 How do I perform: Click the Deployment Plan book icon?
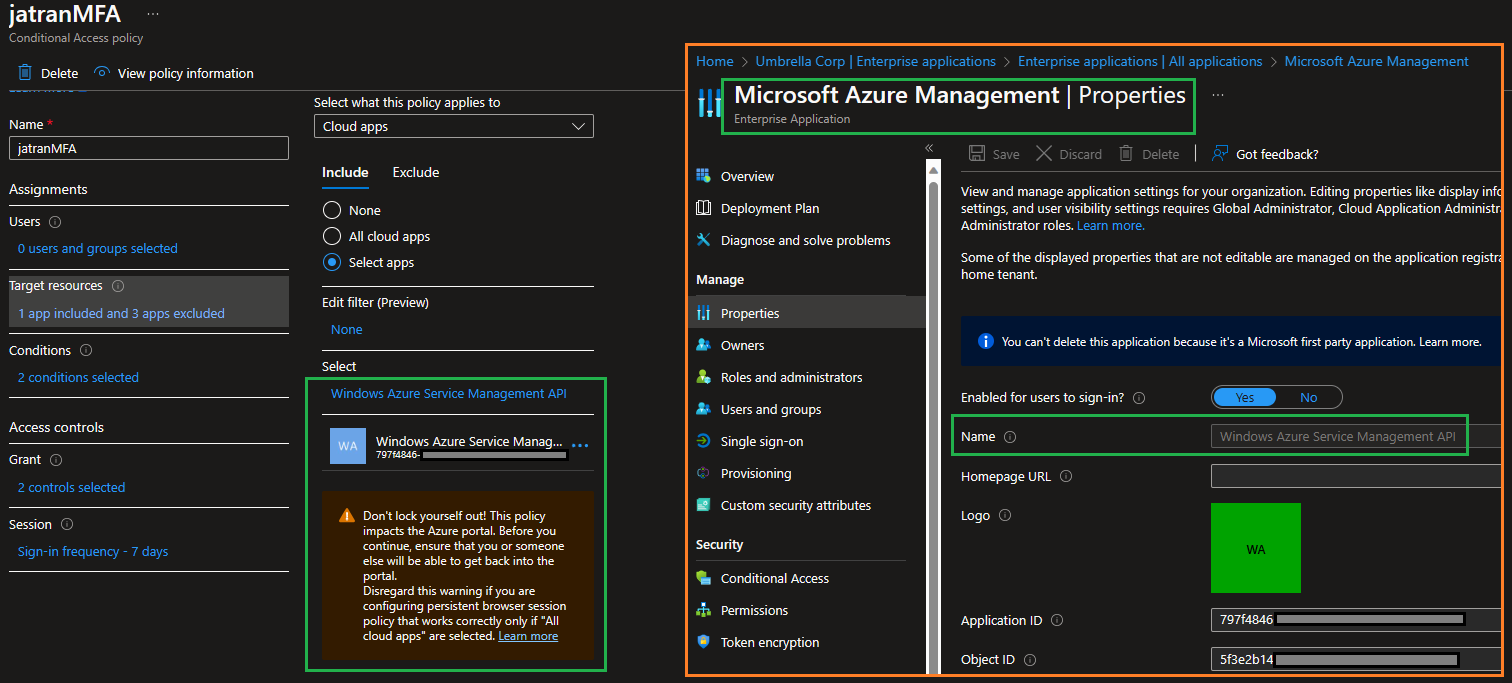click(703, 208)
